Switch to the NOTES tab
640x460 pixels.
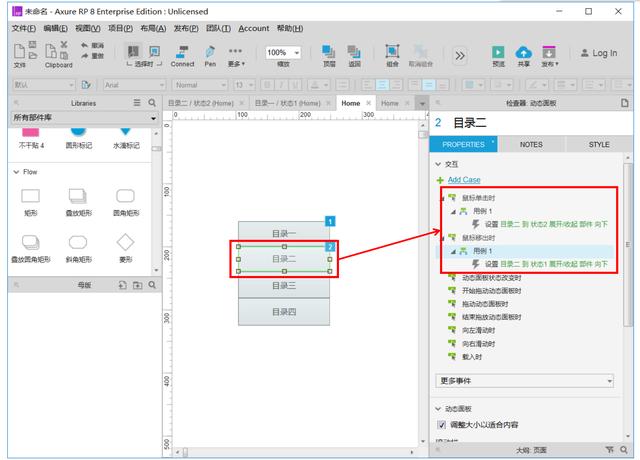[x=531, y=145]
